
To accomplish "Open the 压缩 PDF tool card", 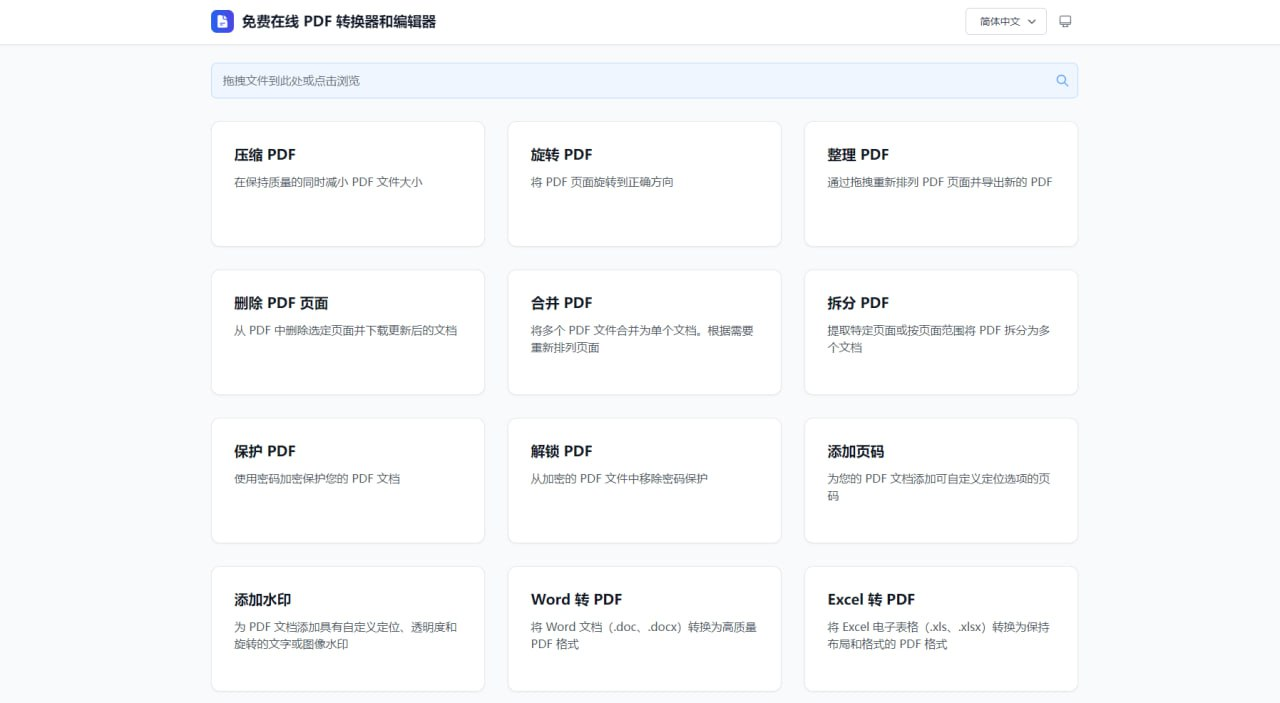I will pyautogui.click(x=347, y=184).
